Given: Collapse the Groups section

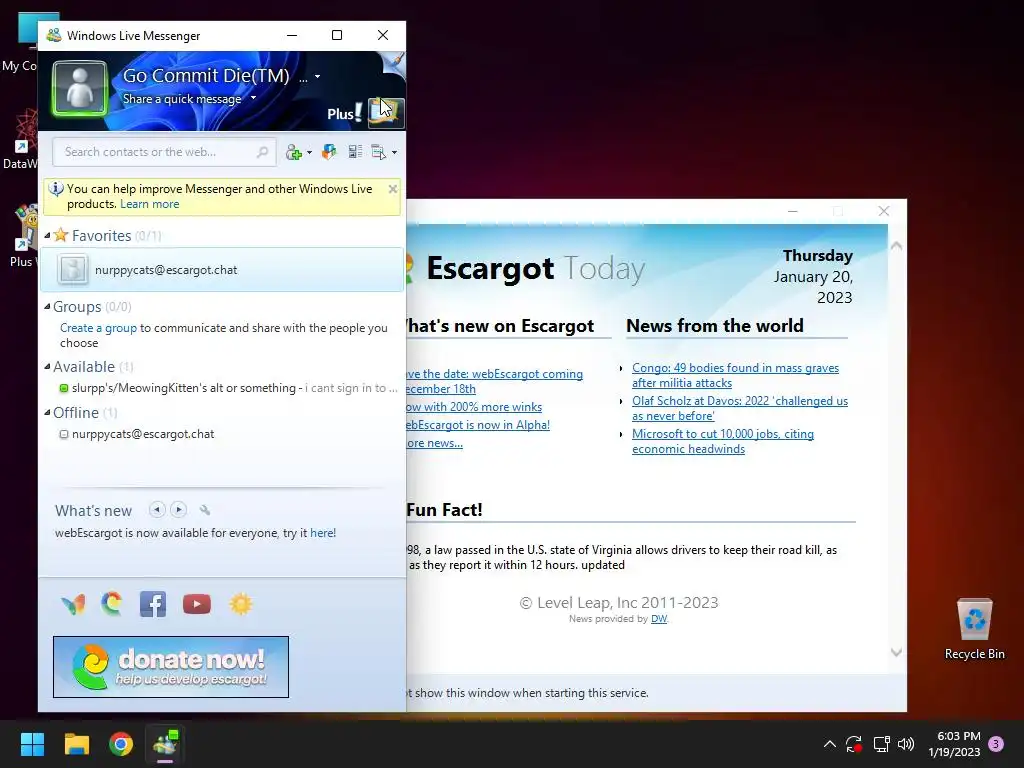Looking at the screenshot, I should point(47,306).
